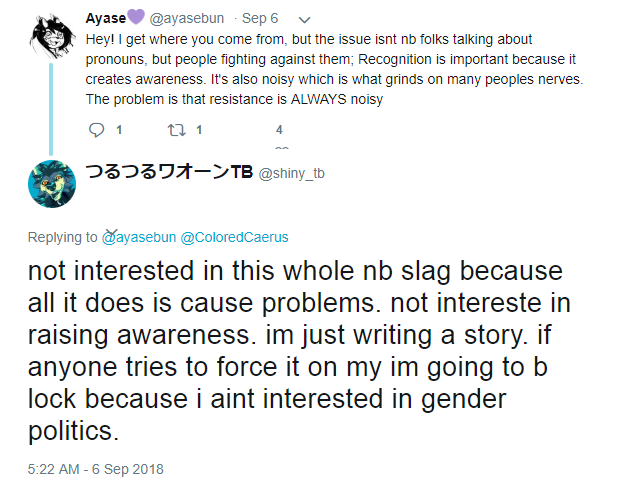Click the blue thread connector line
This screenshot has height=489, width=622.
51,109
